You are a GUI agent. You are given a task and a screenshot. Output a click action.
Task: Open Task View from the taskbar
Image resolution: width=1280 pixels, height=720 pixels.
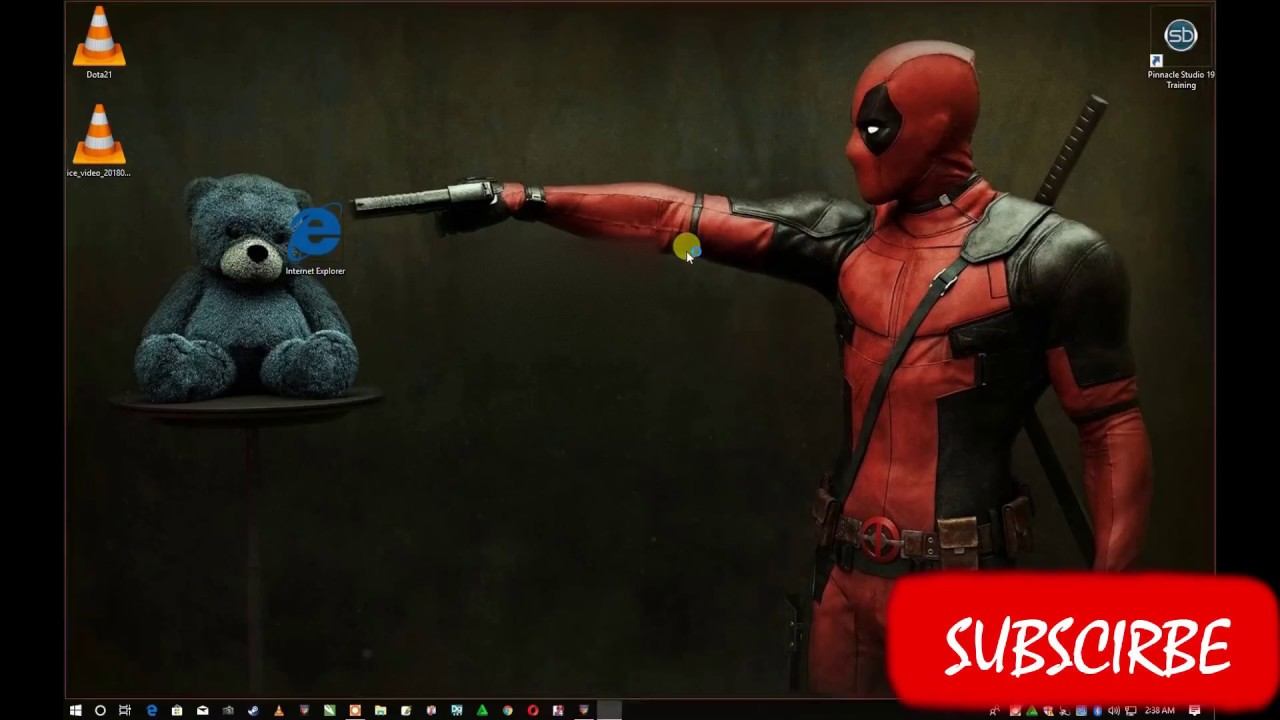125,711
